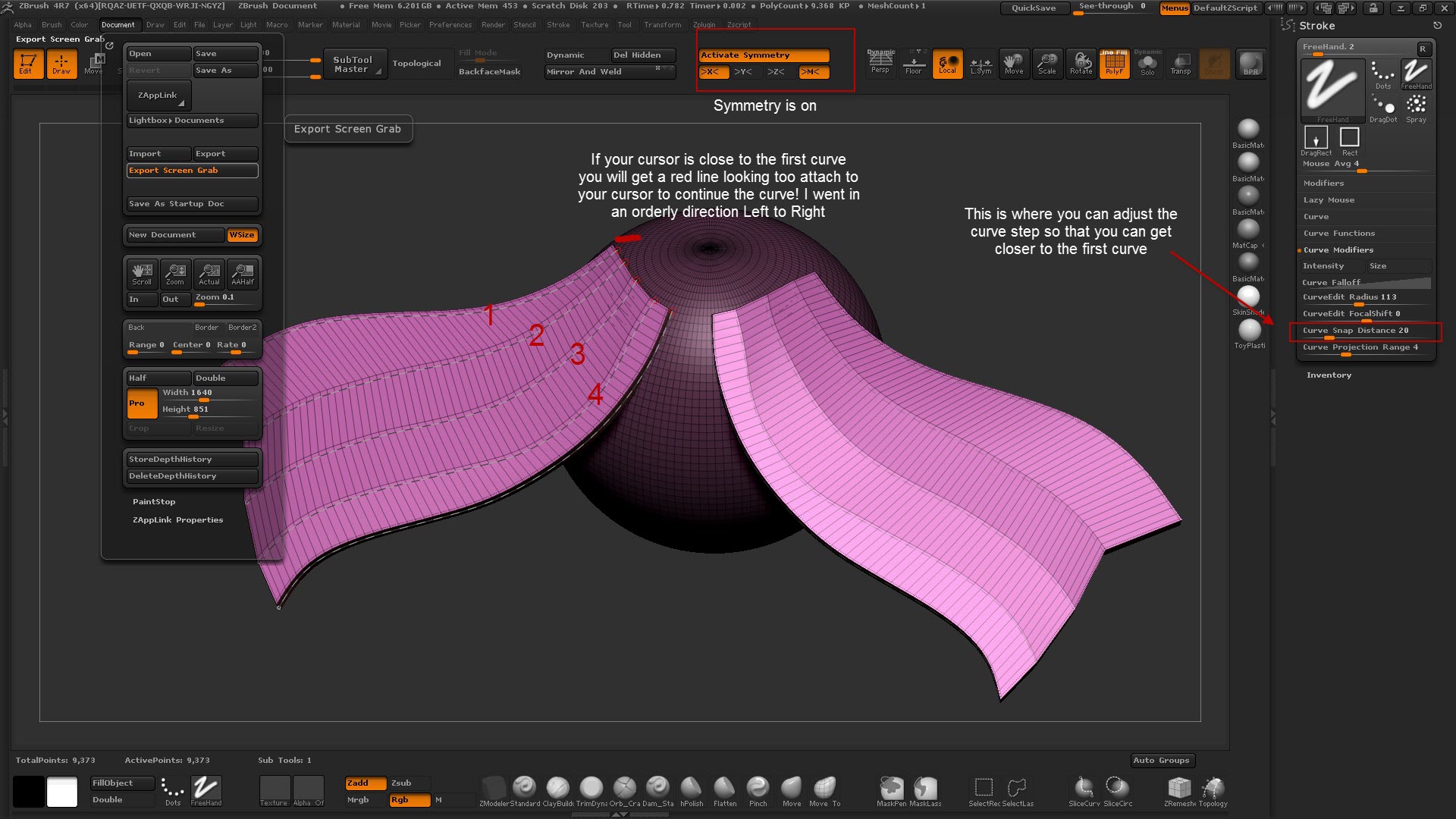Select the Pinch brush
This screenshot has width=1456, height=819.
pos(758,791)
